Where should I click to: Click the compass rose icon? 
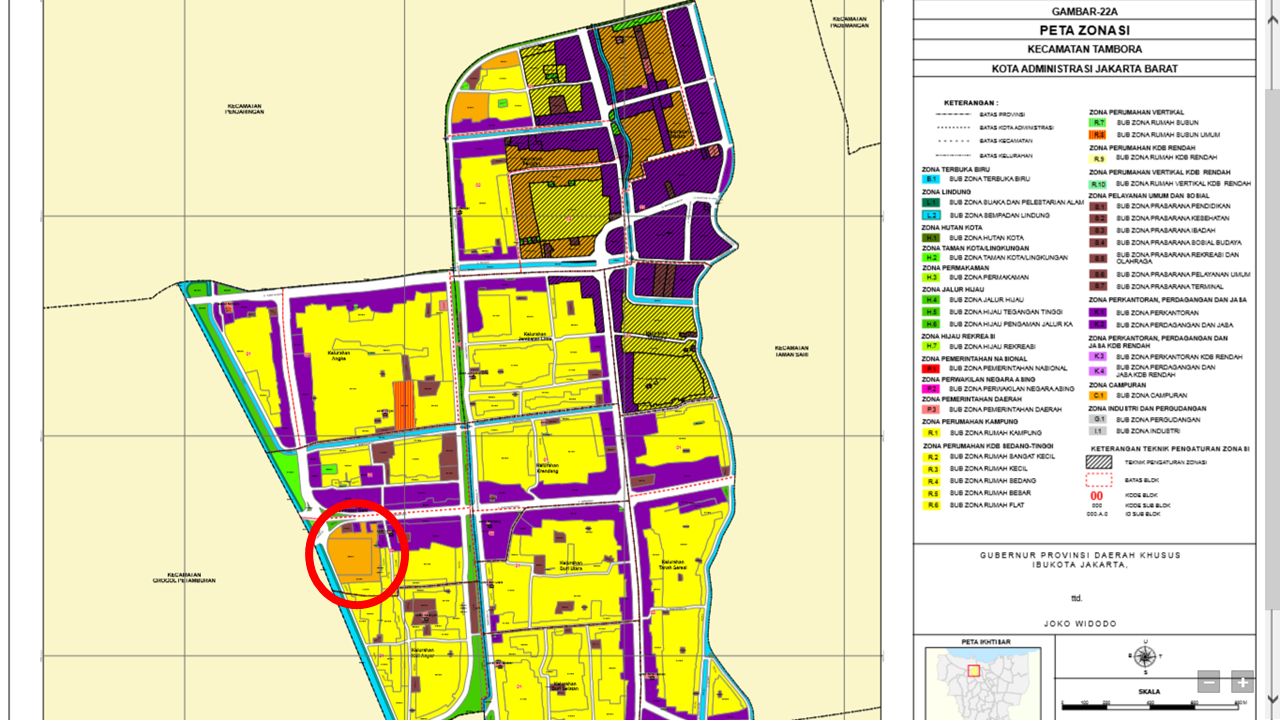[1146, 657]
